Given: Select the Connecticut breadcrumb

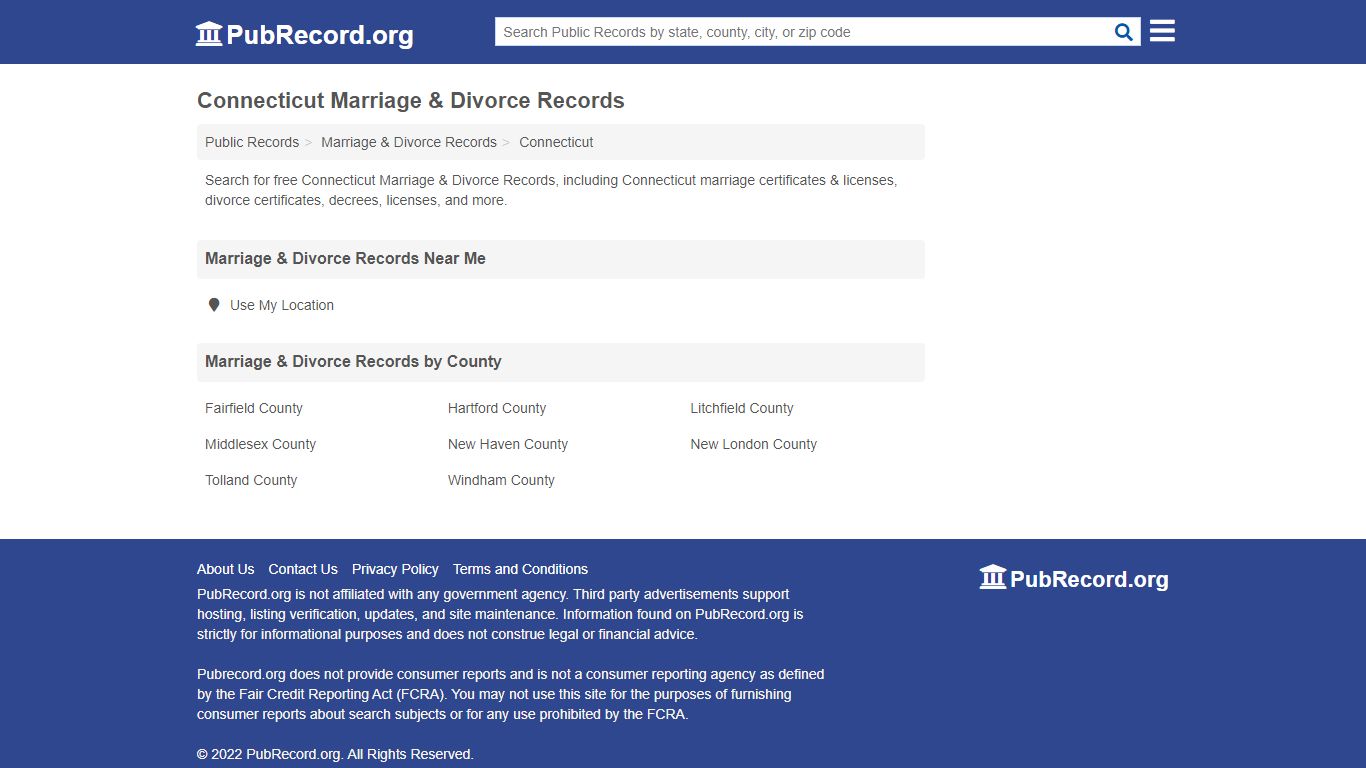Looking at the screenshot, I should click(x=556, y=142).
